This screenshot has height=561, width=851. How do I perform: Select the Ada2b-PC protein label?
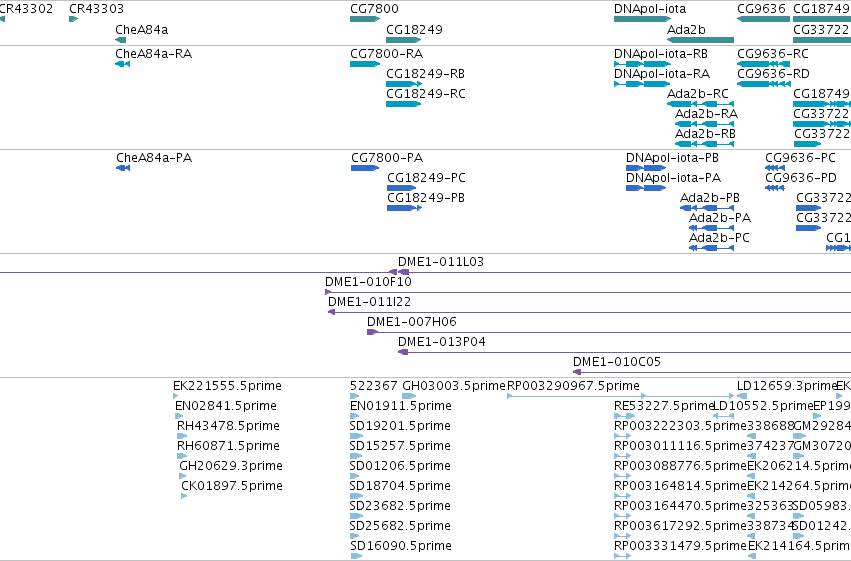[x=720, y=238]
